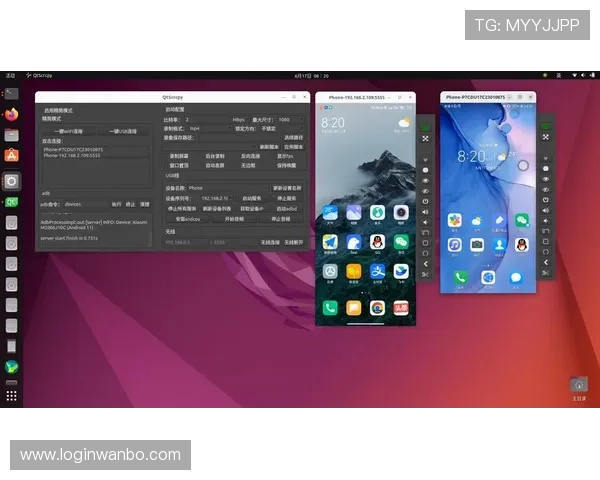Click the device name field showing Phone

pos(228,188)
